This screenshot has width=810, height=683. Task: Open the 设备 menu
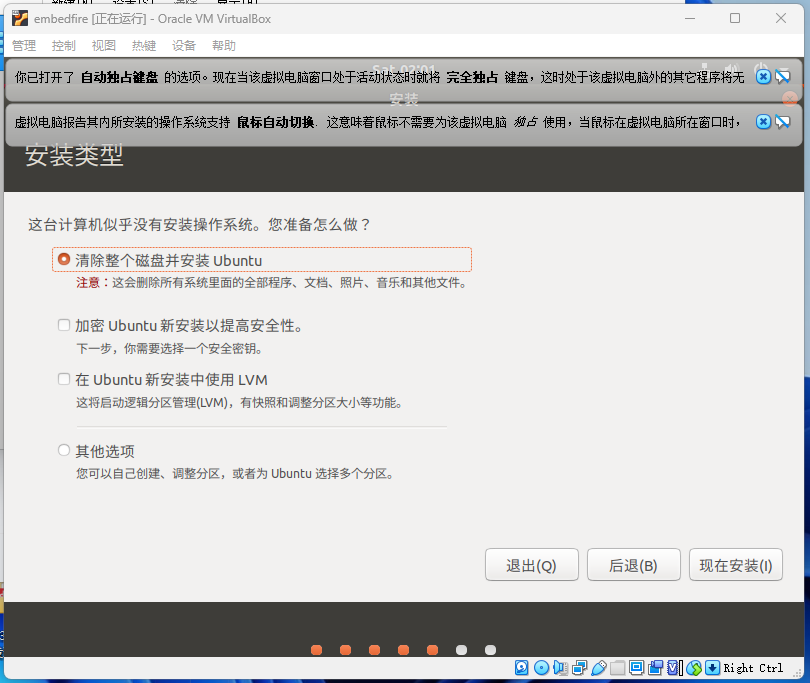click(184, 46)
